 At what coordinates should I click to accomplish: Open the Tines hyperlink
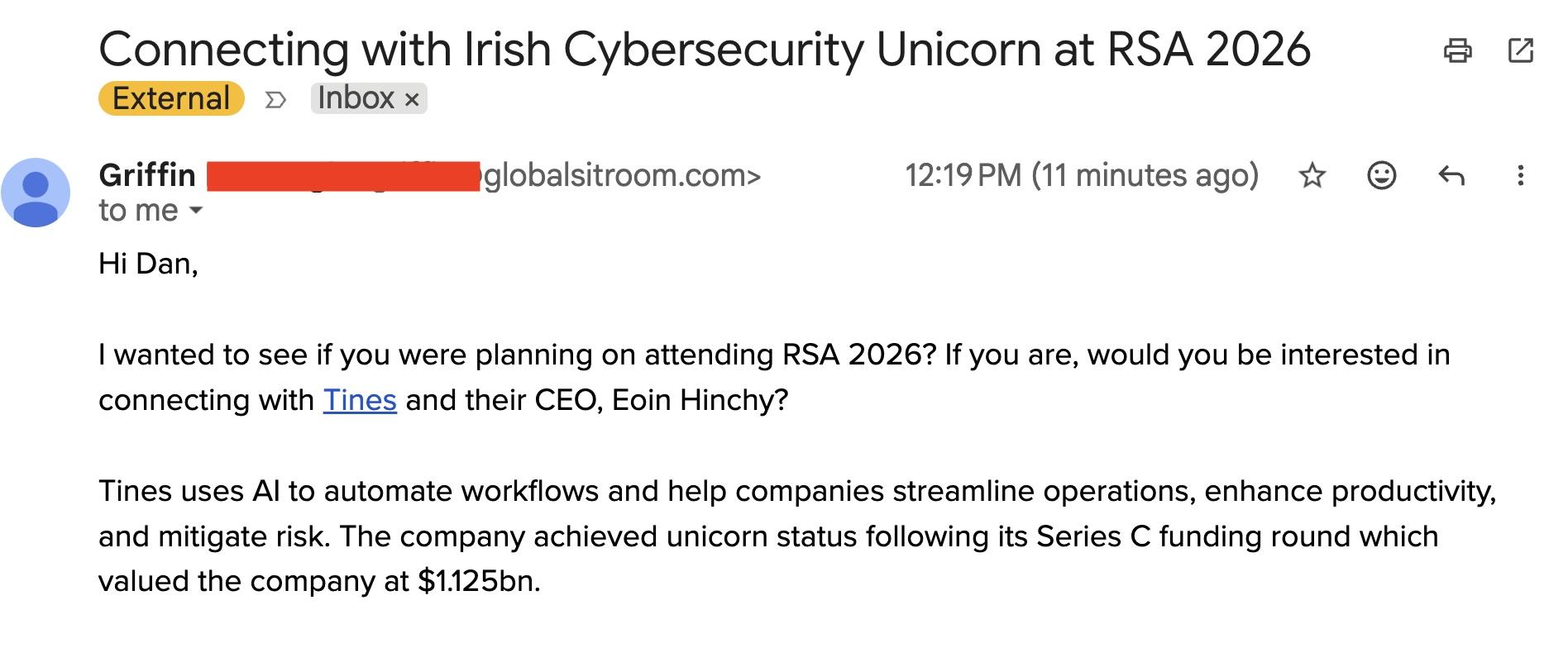pos(359,400)
